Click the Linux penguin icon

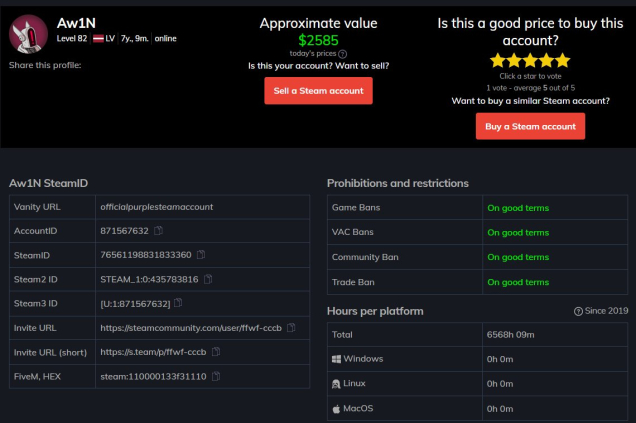click(336, 383)
